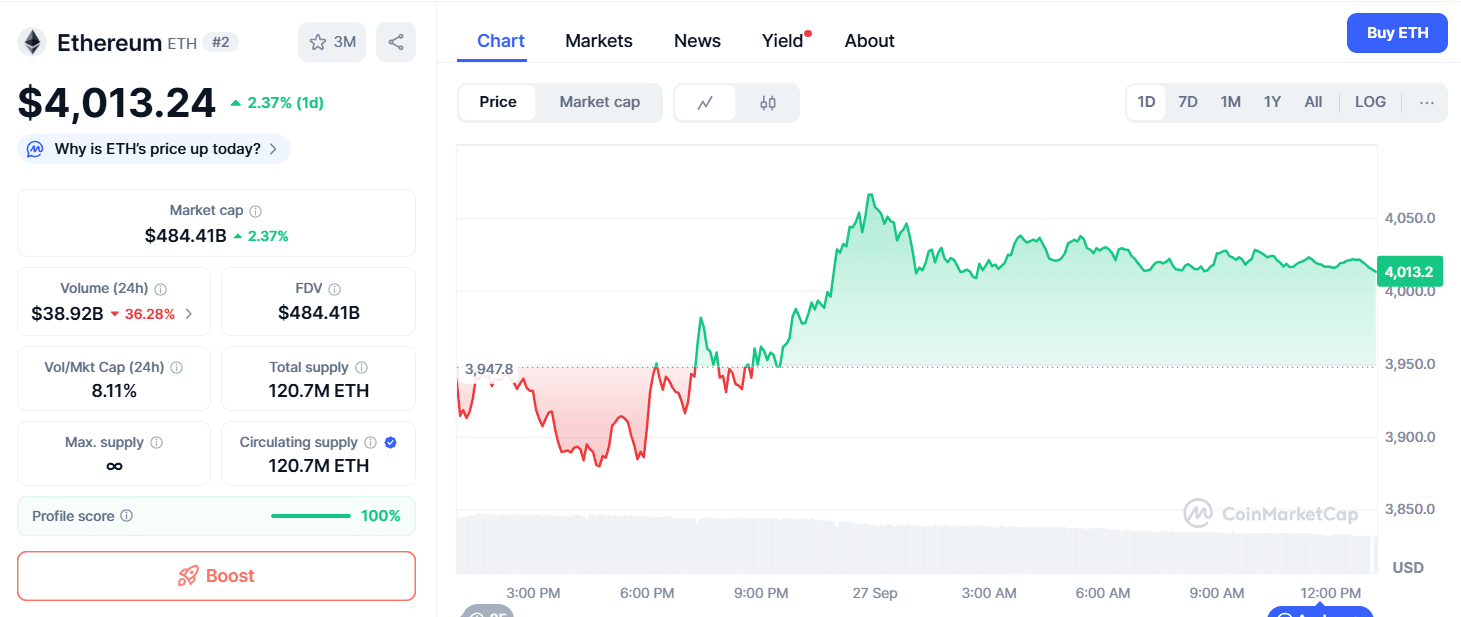1461x617 pixels.
Task: Enable the LOG scale option
Action: pos(1370,102)
